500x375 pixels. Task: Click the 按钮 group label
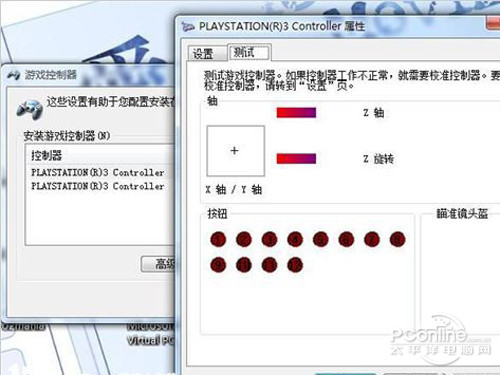point(217,213)
